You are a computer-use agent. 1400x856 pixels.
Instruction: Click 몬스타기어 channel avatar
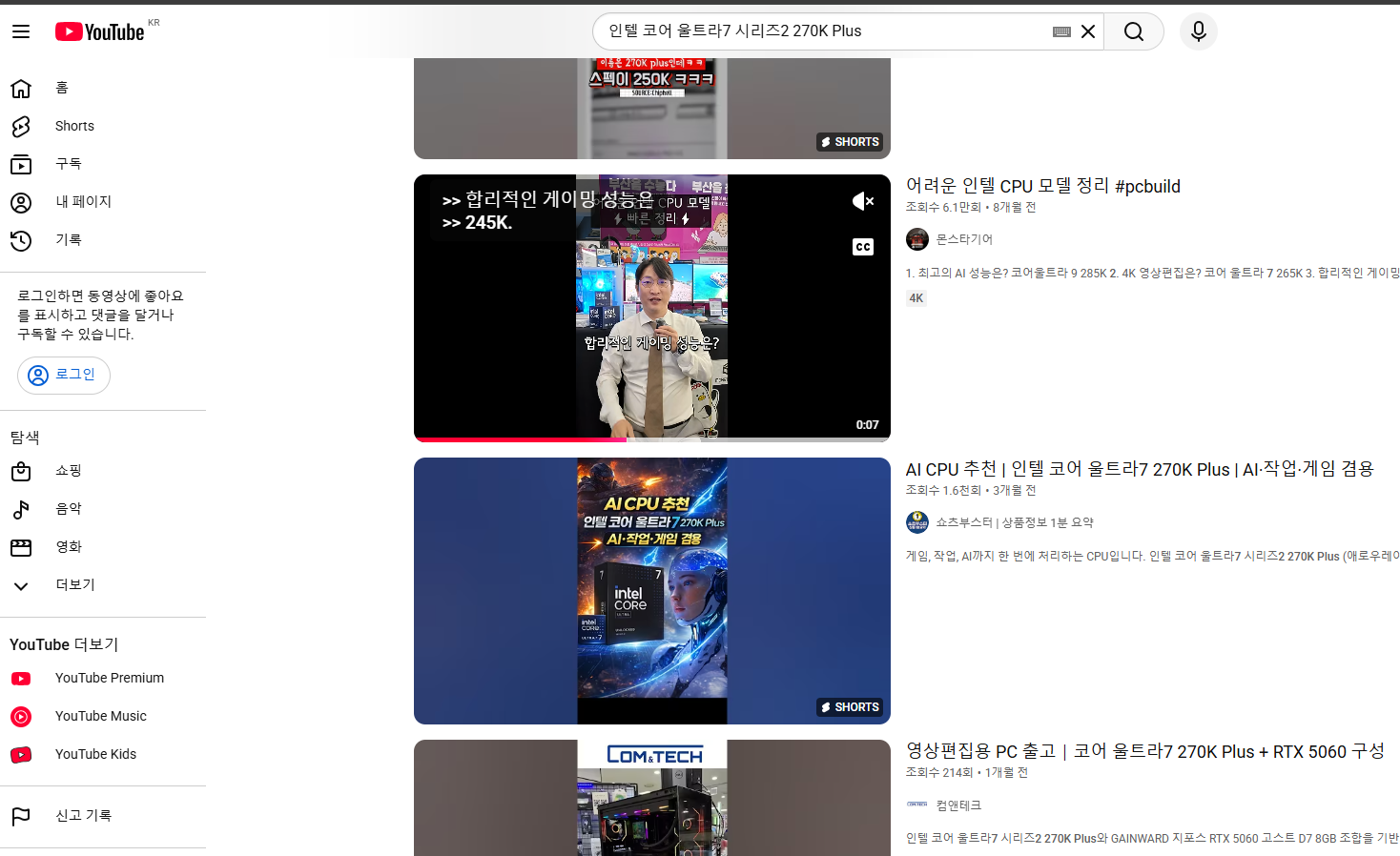pyautogui.click(x=917, y=239)
